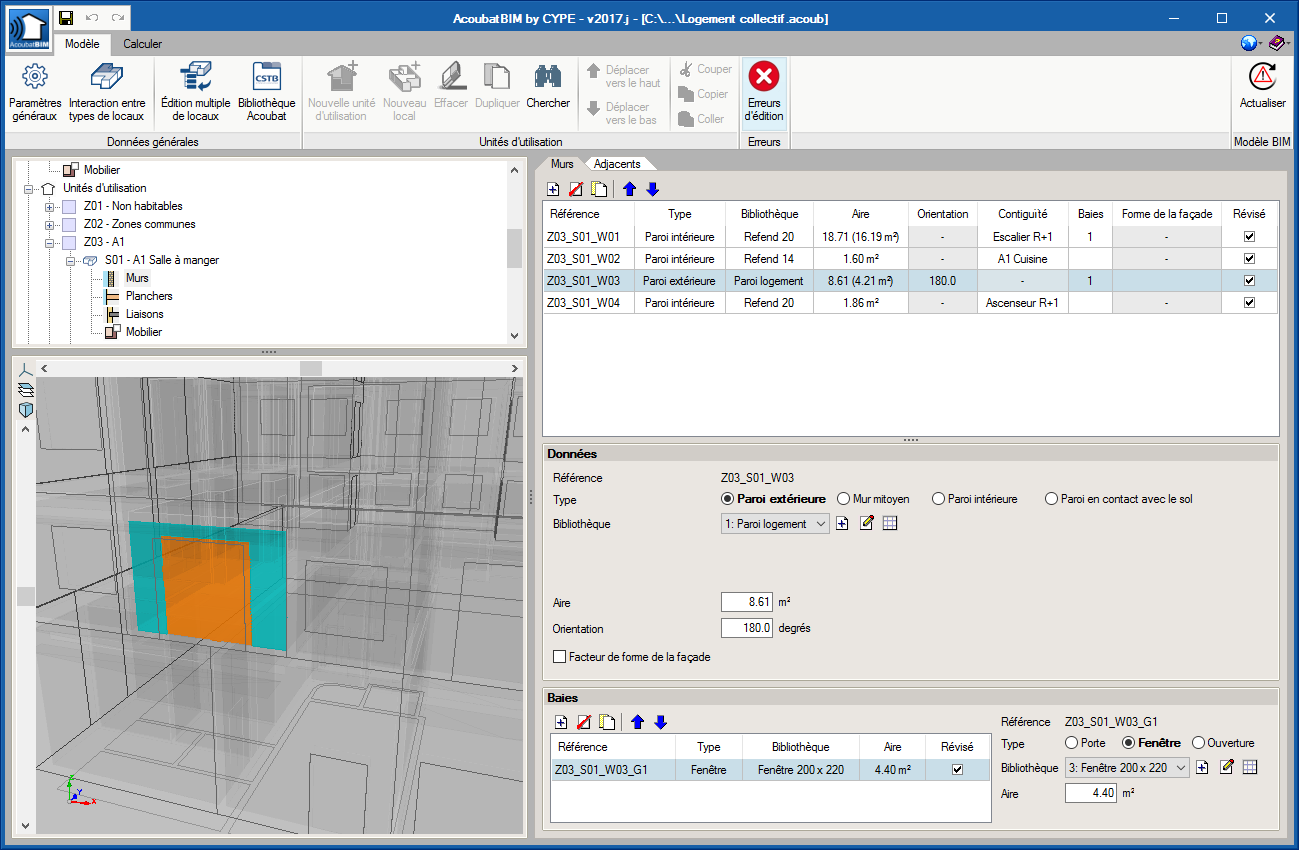Click the Chercher binoculars icon
Screen dimensions: 1299x850
[x=547, y=77]
